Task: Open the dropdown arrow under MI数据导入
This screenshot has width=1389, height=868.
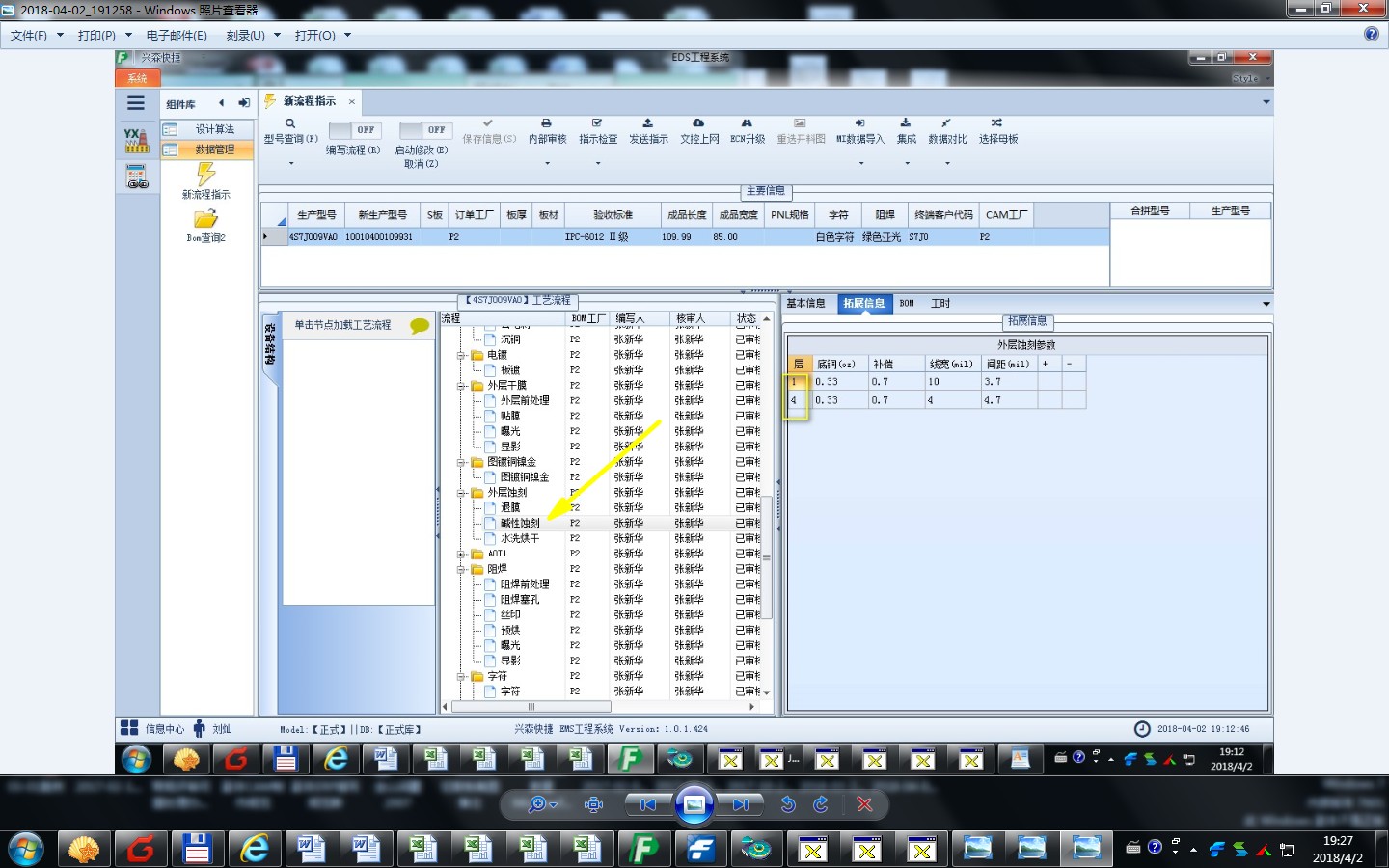Action: 861,163
